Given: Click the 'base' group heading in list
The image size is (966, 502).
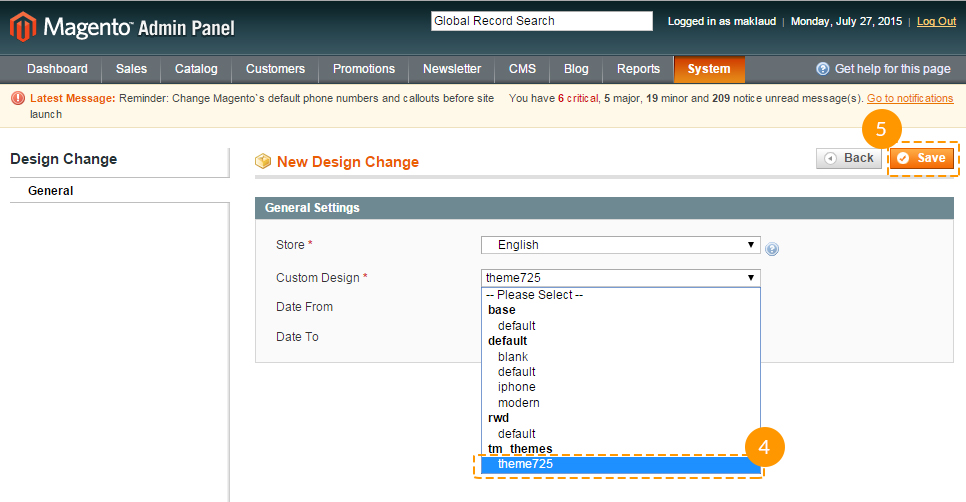Looking at the screenshot, I should tap(501, 310).
